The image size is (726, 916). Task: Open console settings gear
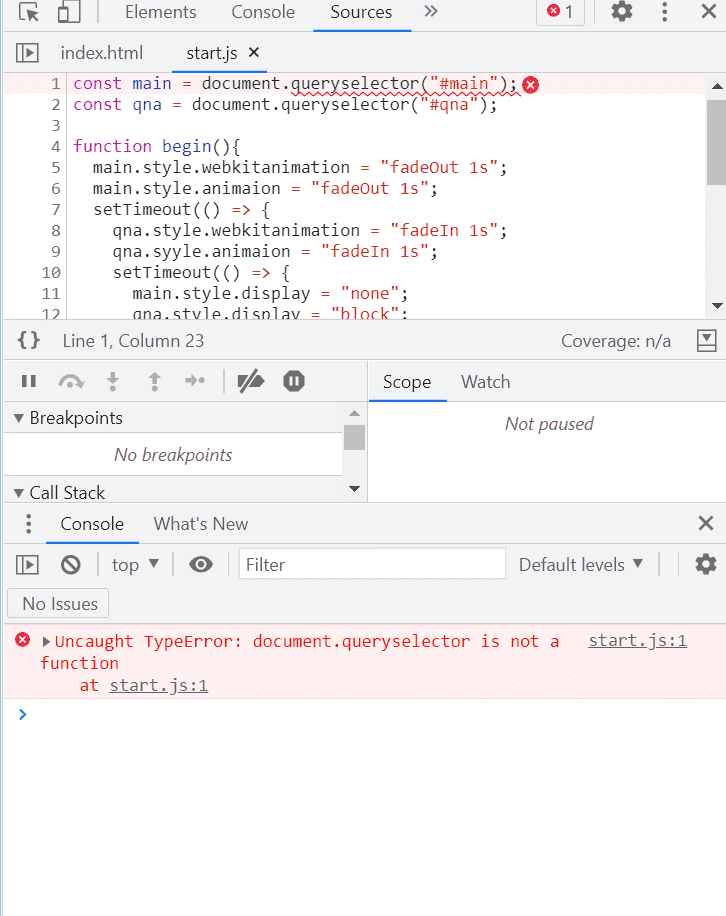[706, 564]
